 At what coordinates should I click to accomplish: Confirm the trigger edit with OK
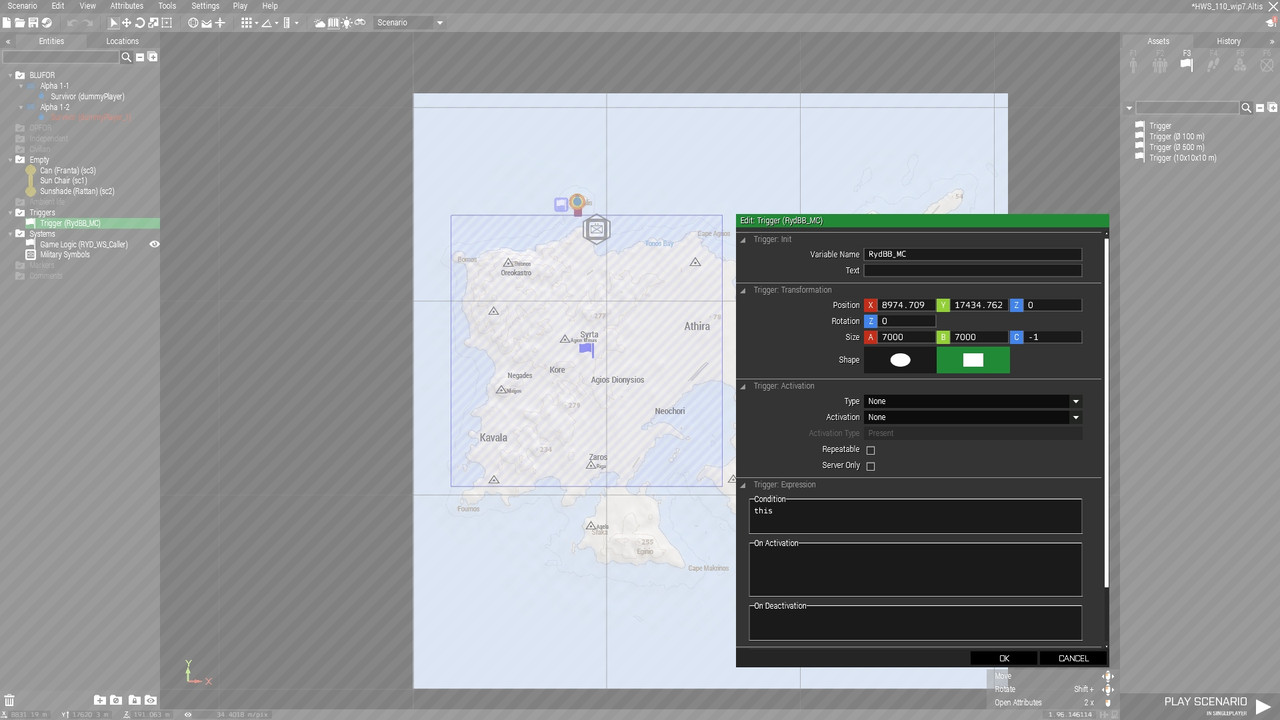click(1004, 658)
